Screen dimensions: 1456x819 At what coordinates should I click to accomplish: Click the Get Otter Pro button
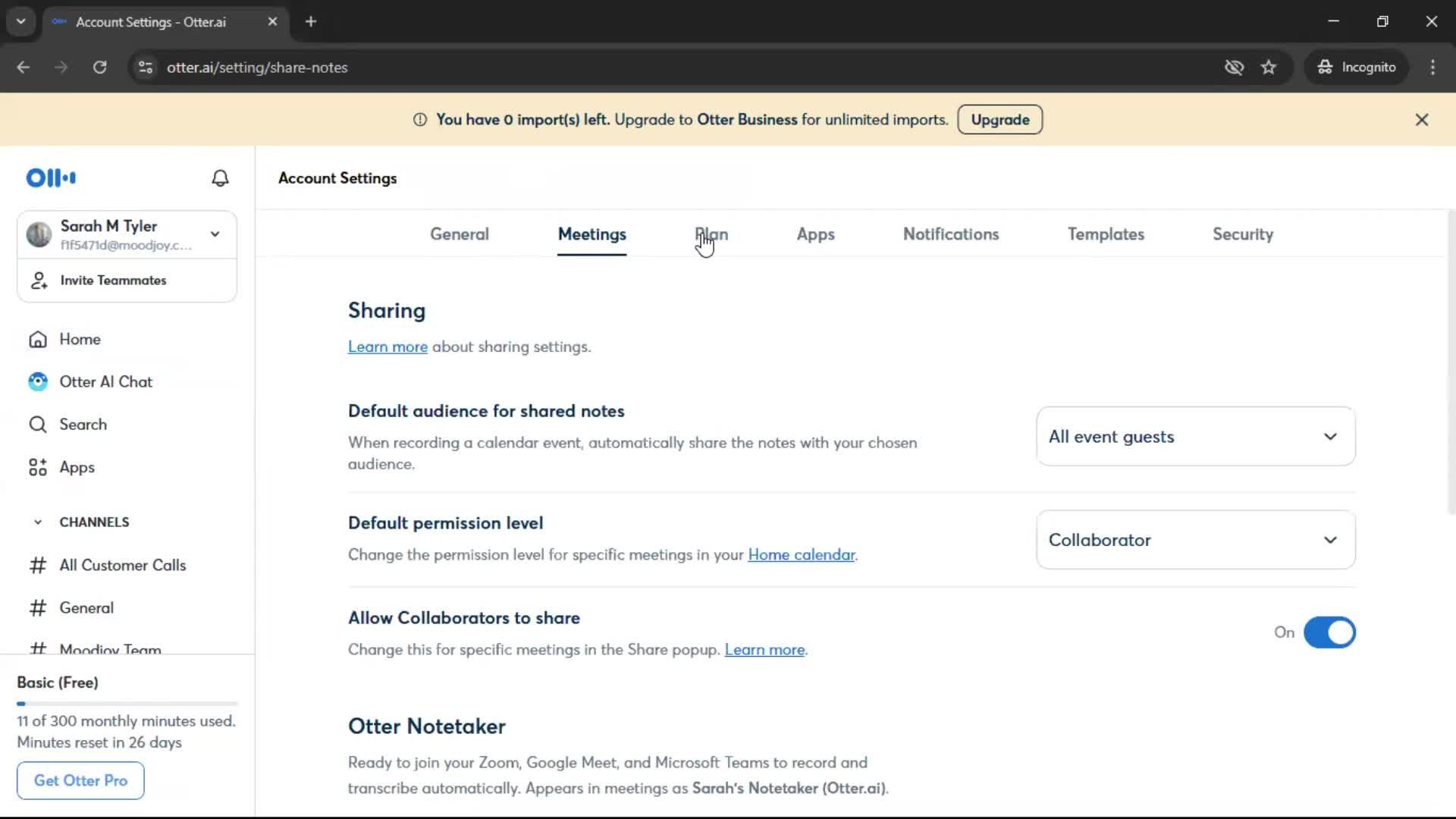pos(80,780)
